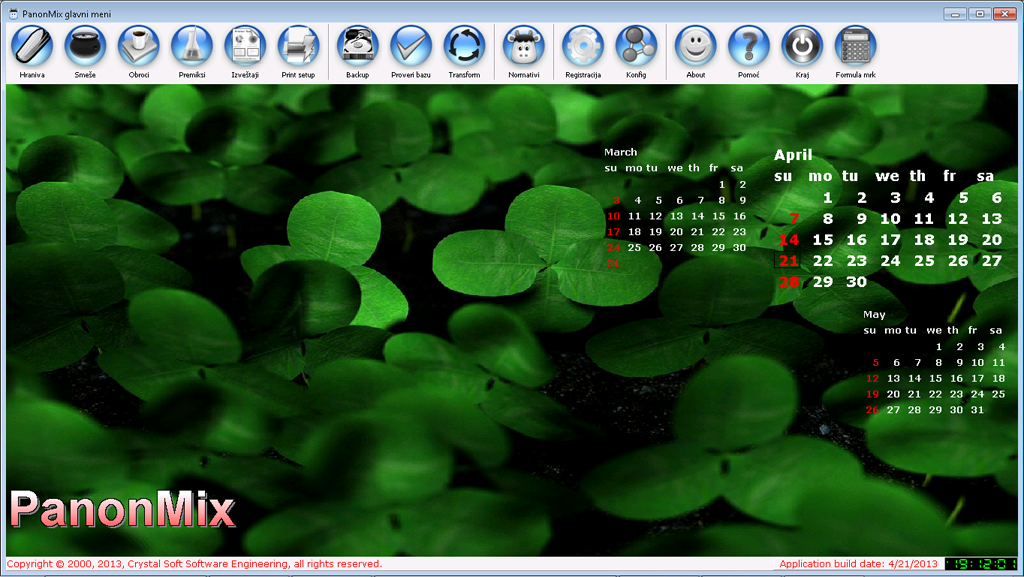Maximize the PanonMix window

(979, 13)
